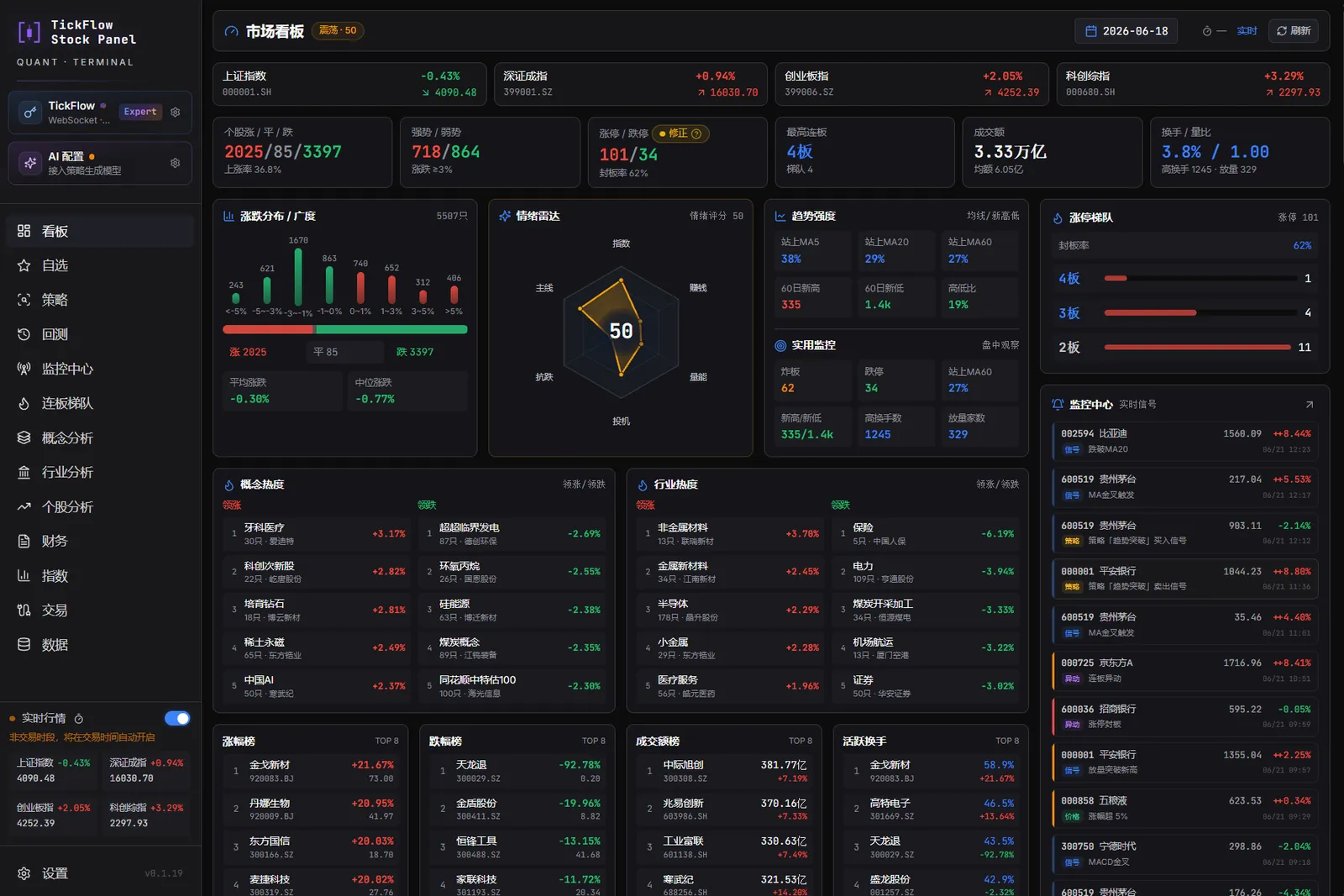Click the 修正 badge in 涨停/跌停 card
Image resolution: width=1344 pixels, height=896 pixels.
pos(680,134)
